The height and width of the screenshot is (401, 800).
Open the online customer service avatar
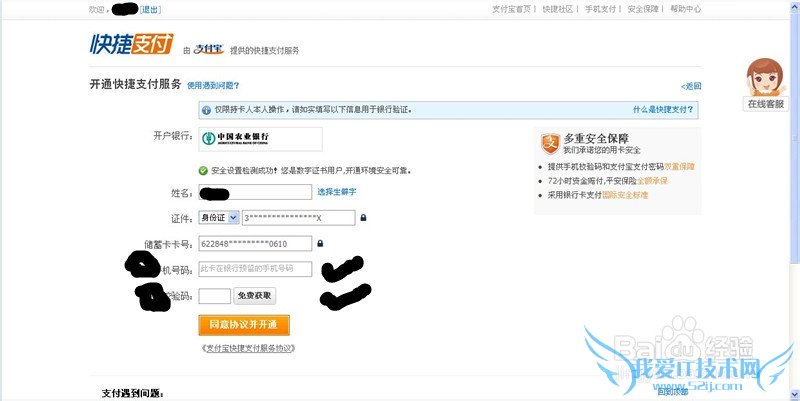tap(764, 77)
